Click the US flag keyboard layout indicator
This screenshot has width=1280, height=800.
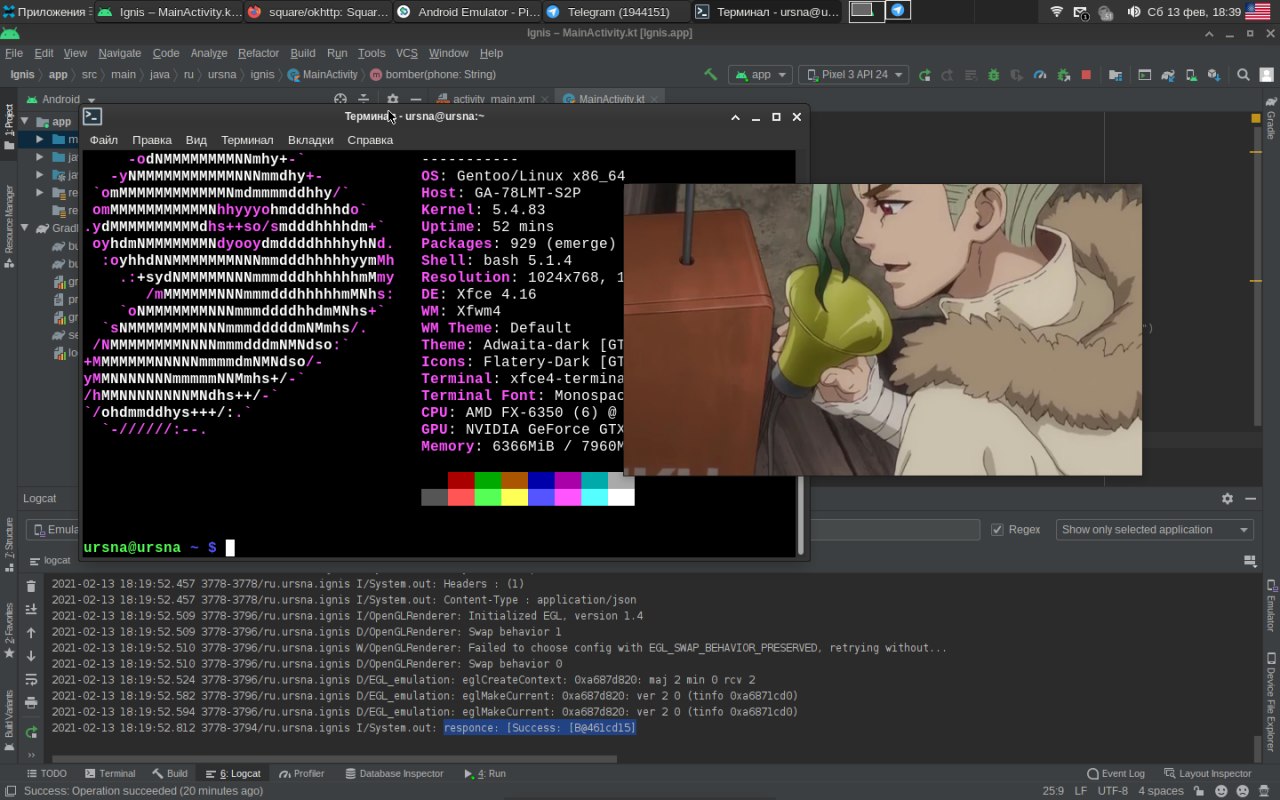coord(1257,12)
